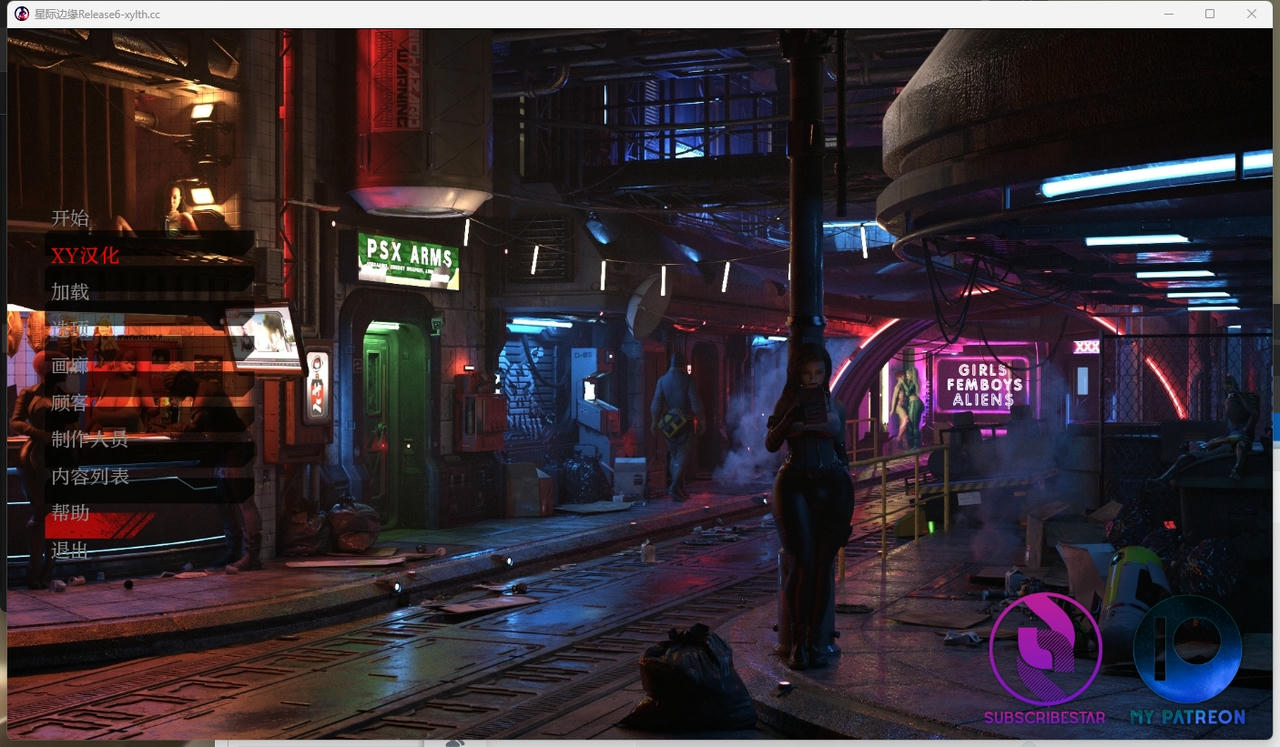Click the window title text 星际边缘Release6
The image size is (1280, 747).
pyautogui.click(x=97, y=14)
